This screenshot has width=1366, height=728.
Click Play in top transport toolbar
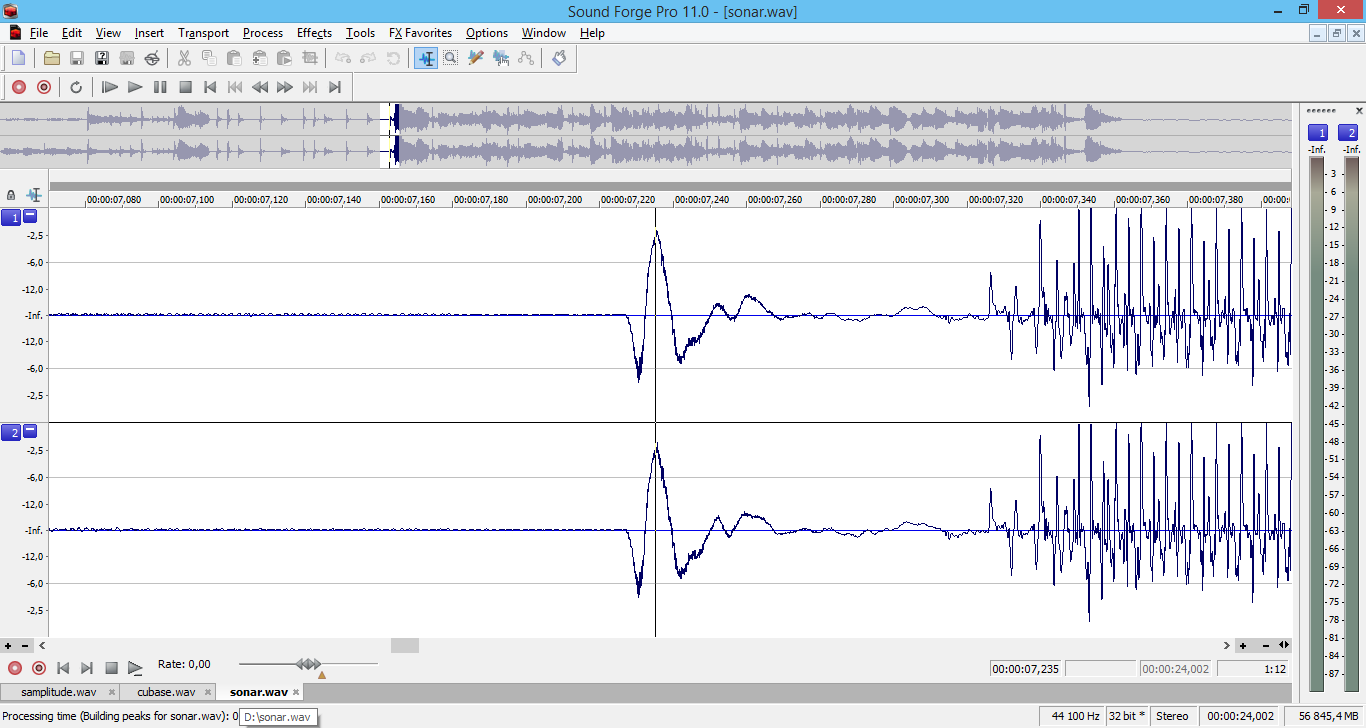click(x=135, y=87)
